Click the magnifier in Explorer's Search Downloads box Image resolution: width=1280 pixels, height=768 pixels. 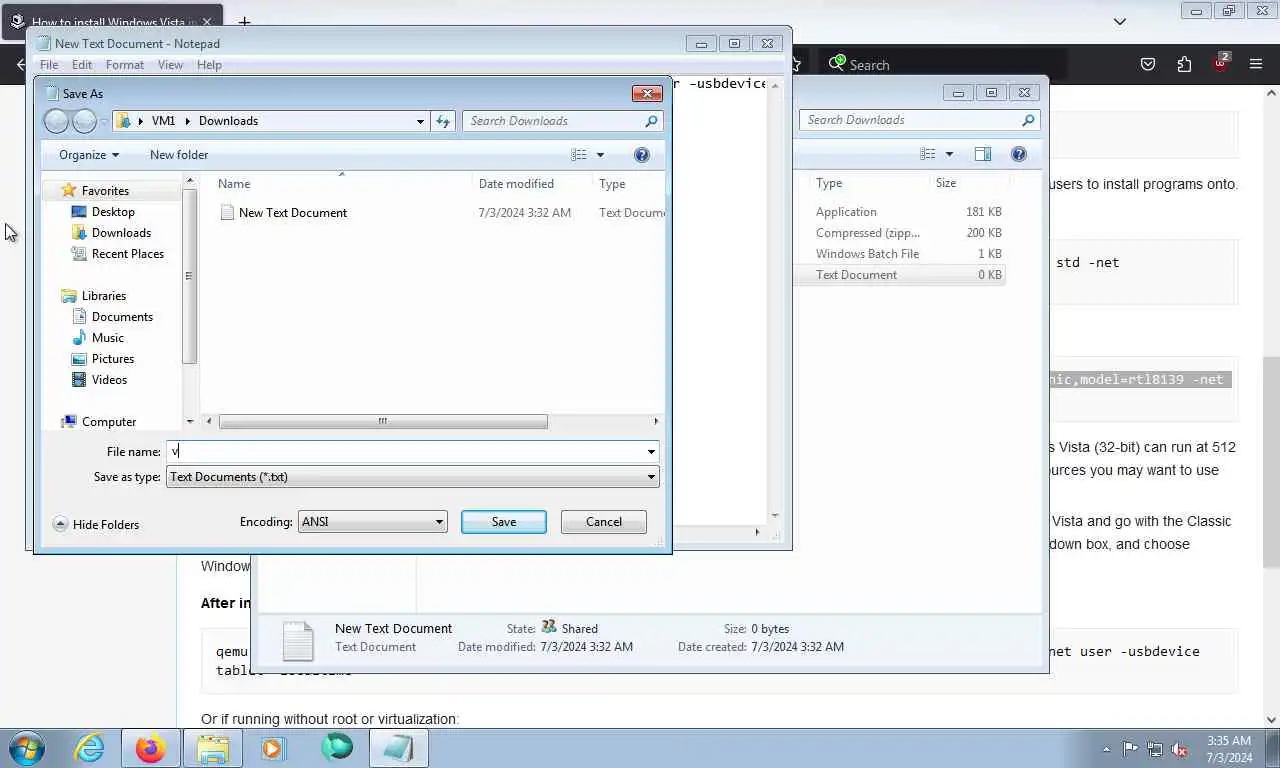1028,120
